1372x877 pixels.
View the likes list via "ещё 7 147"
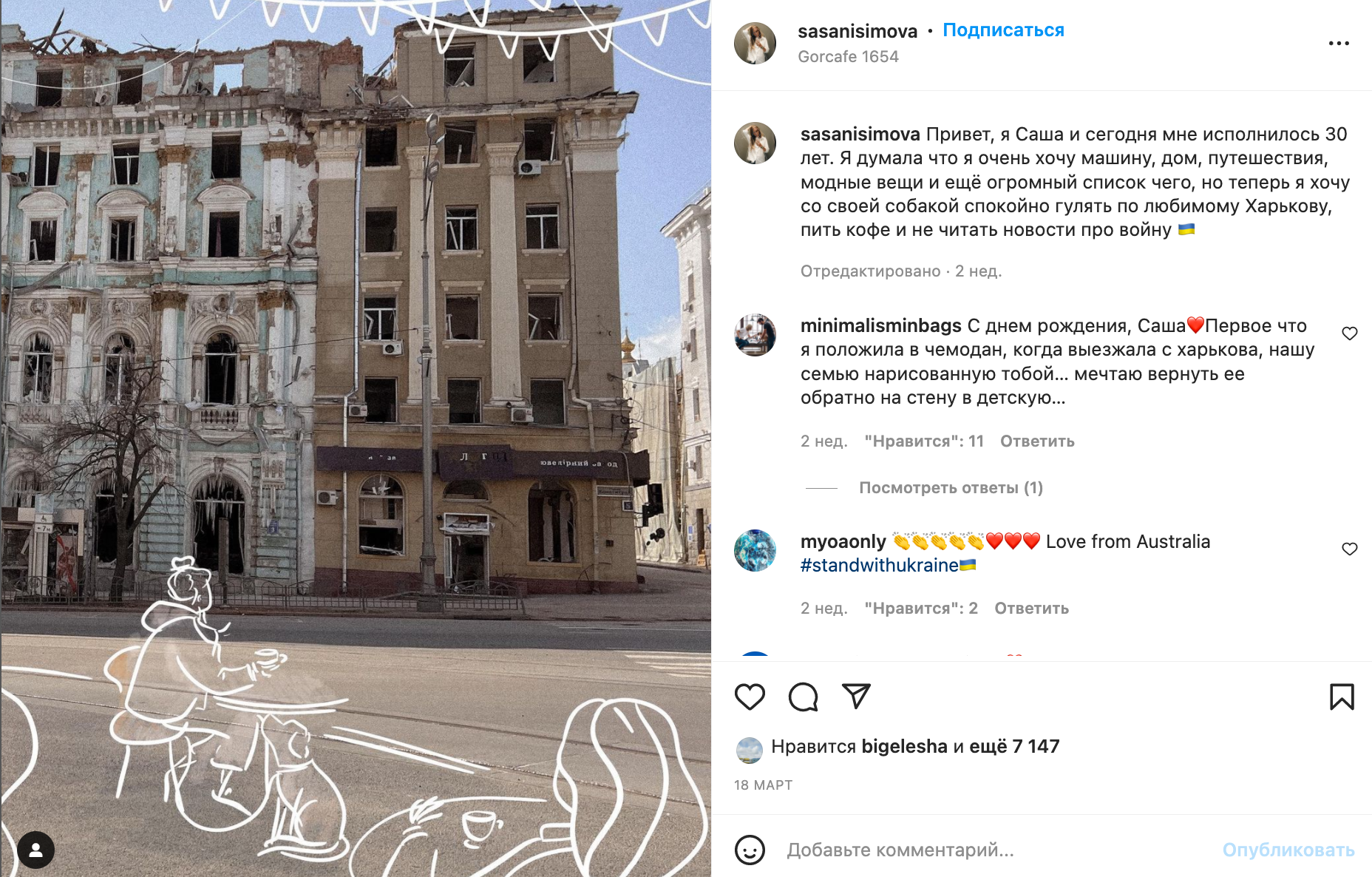coord(1014,747)
